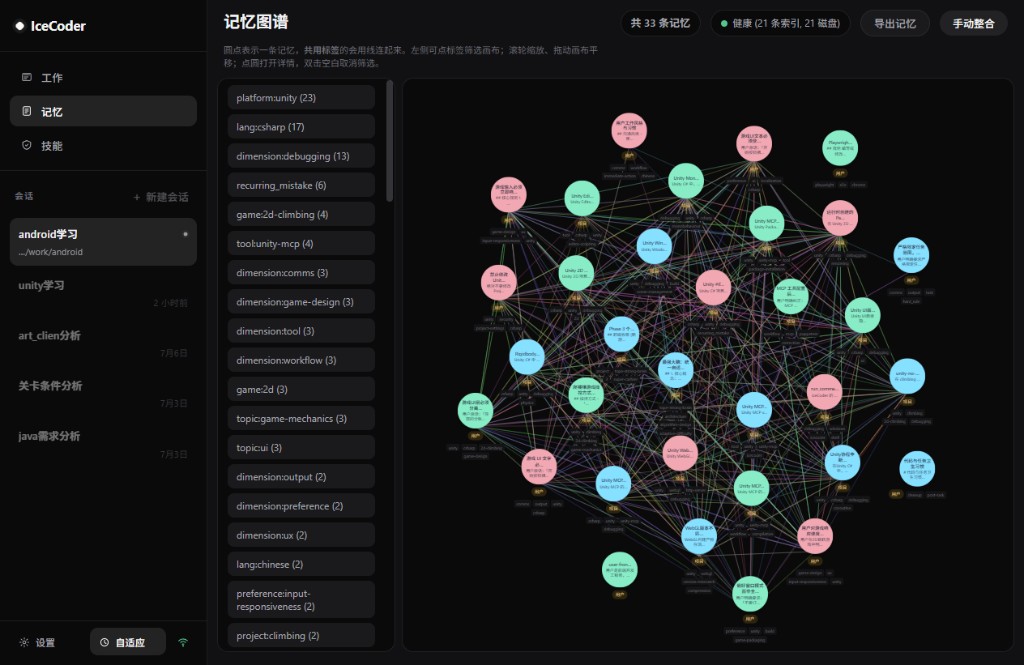Select the dimension:ux tag
Image resolution: width=1024 pixels, height=665 pixels.
301,535
